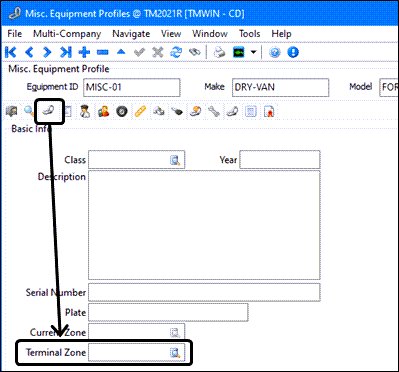The image size is (399, 372).
Task: Click the Model field
Action: (389, 87)
